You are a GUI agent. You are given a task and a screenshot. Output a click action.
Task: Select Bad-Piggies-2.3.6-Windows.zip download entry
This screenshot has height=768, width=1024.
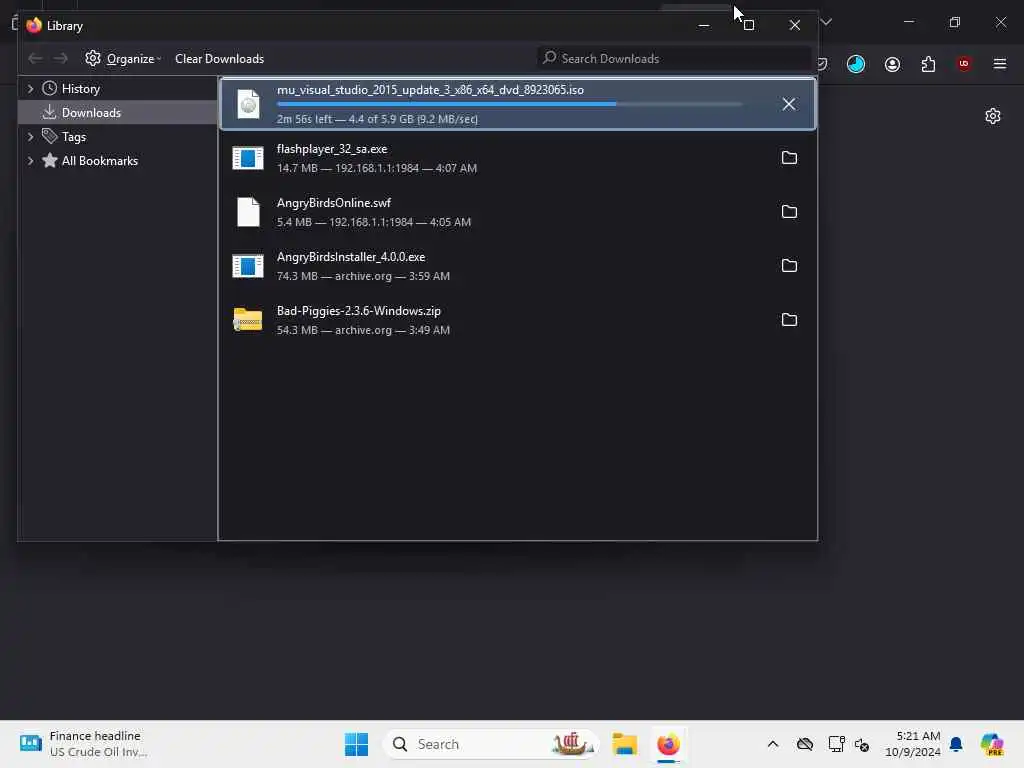[x=518, y=320]
